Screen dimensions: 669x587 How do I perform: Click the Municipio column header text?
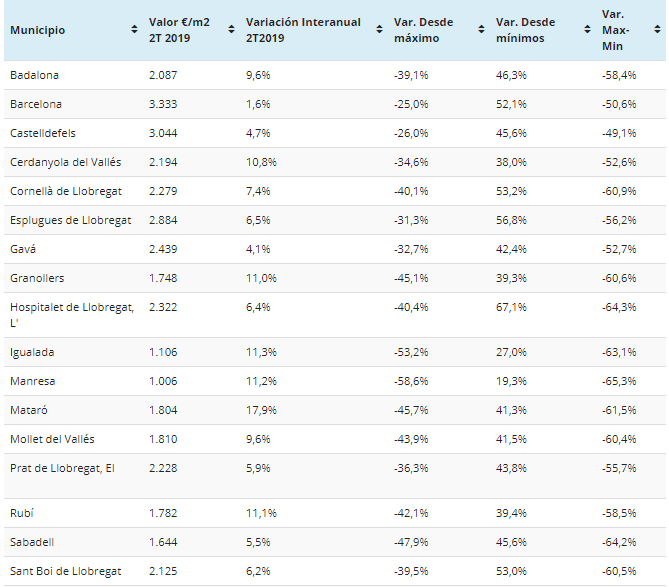click(37, 30)
